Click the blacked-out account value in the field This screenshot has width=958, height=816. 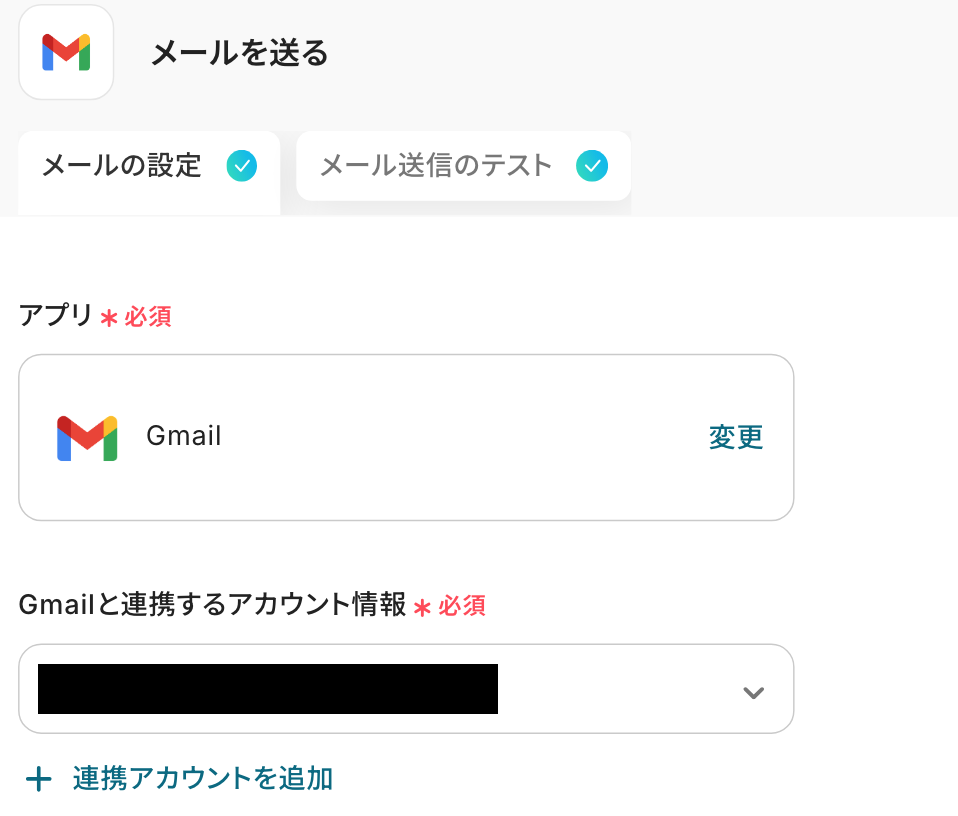tap(268, 689)
